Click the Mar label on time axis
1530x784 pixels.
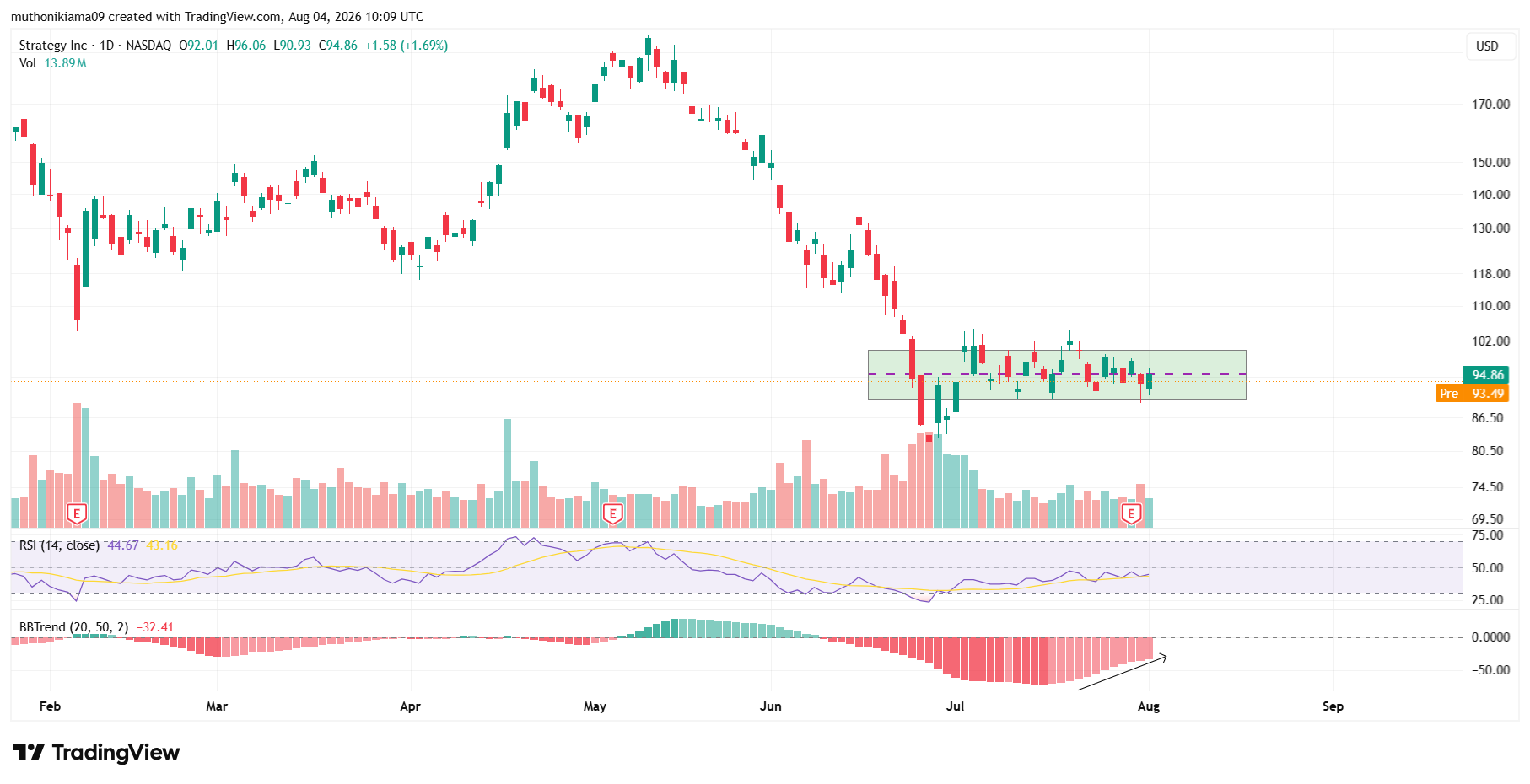pyautogui.click(x=217, y=706)
